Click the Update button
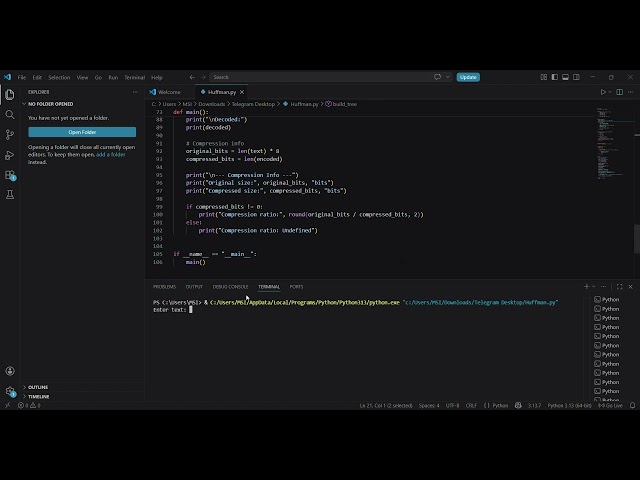The width and height of the screenshot is (640, 480). (468, 77)
